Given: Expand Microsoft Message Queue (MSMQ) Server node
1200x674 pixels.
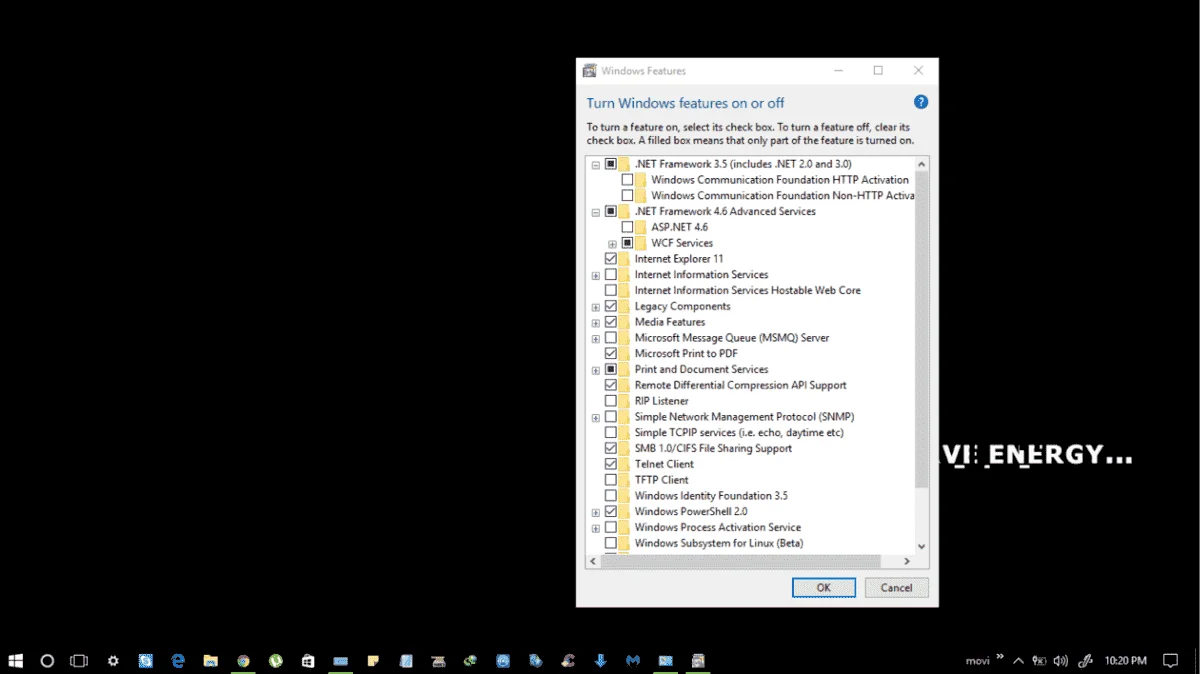Looking at the screenshot, I should point(596,338).
